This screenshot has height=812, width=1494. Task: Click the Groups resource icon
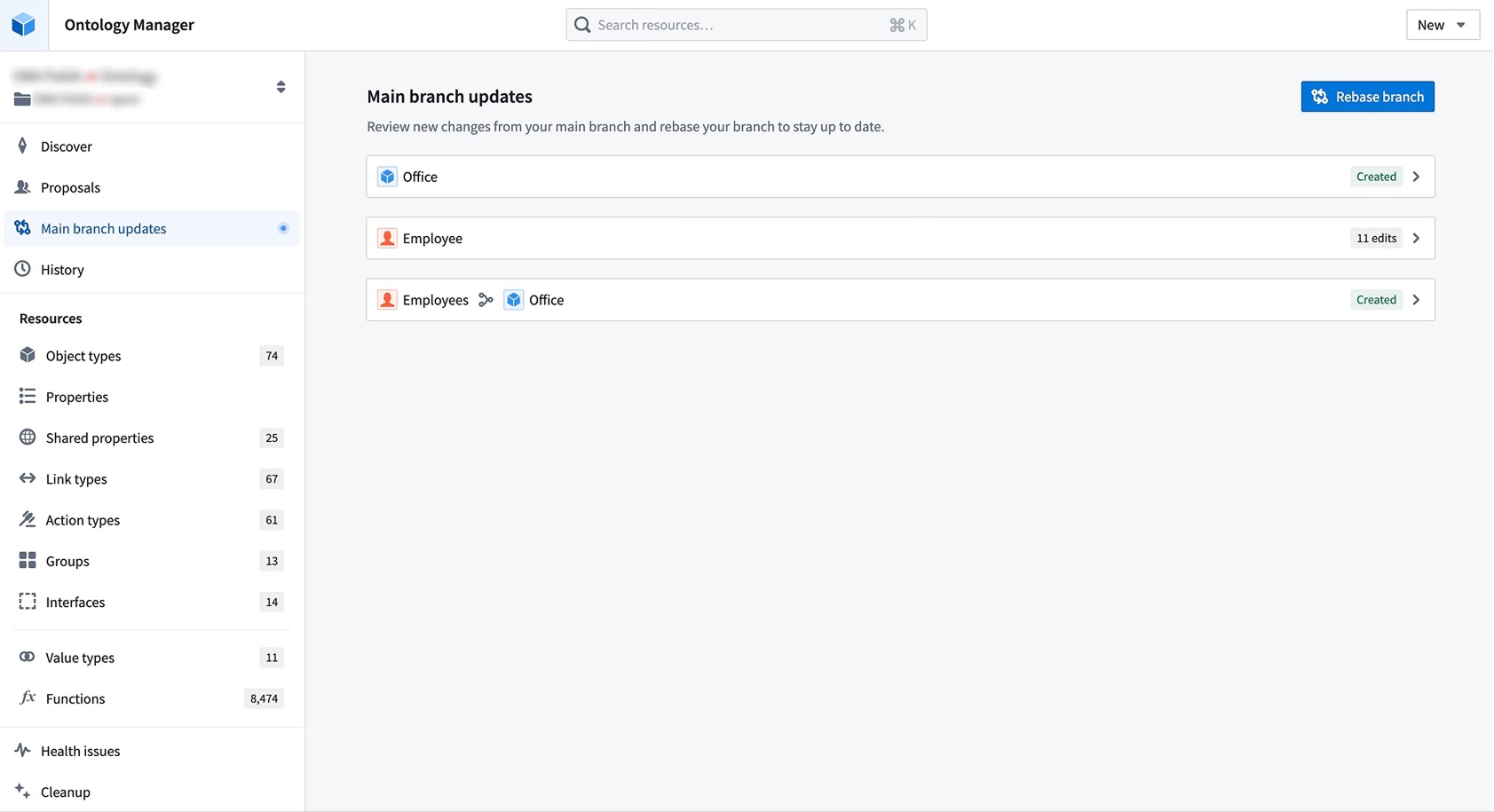tap(28, 561)
